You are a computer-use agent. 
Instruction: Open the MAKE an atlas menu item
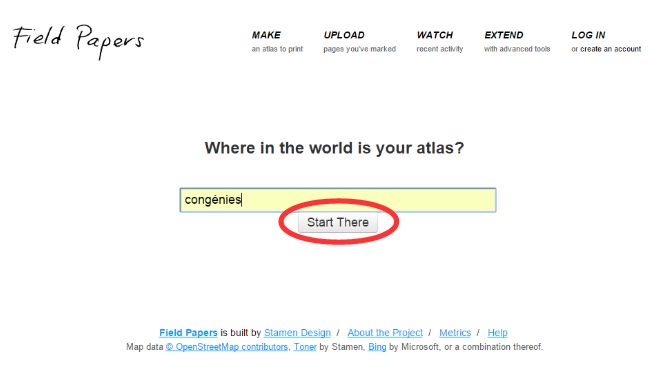277,41
